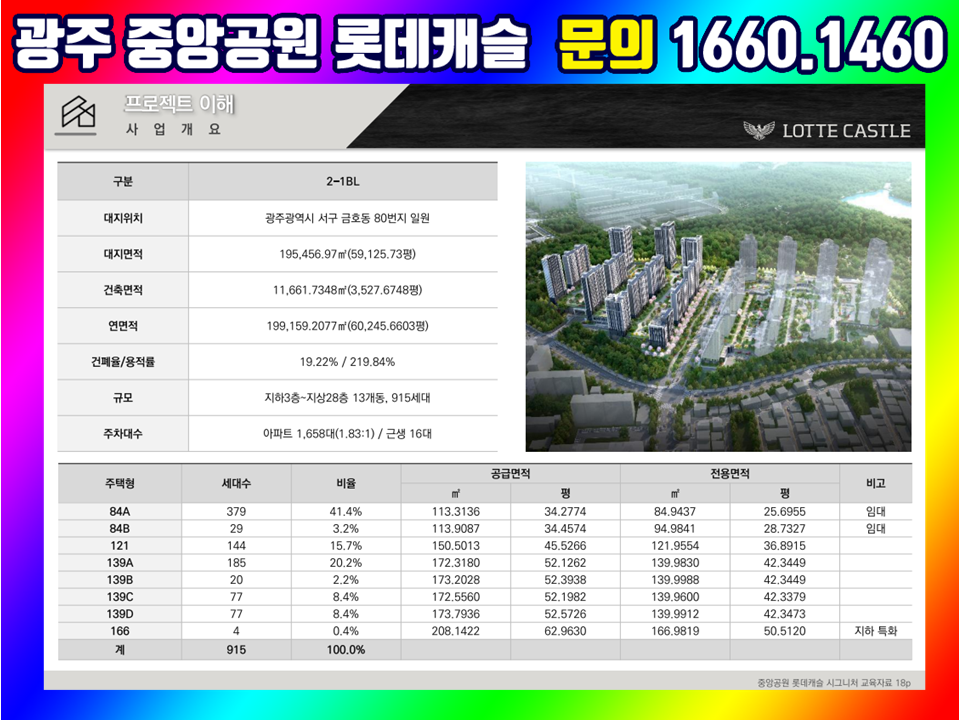Click the value 11,661.7348㎡(3,527.6748평)
This screenshot has height=720, width=960.
point(347,290)
